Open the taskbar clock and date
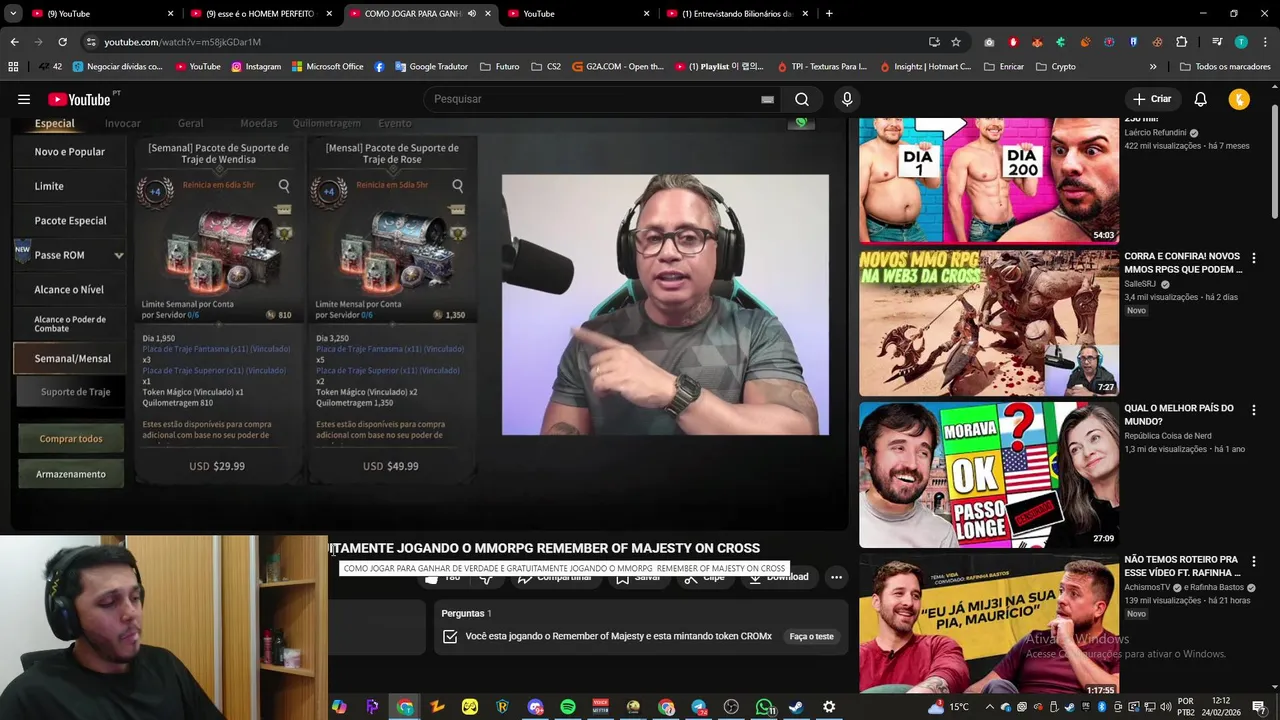Screen dimensions: 1280x720 pos(1220,707)
